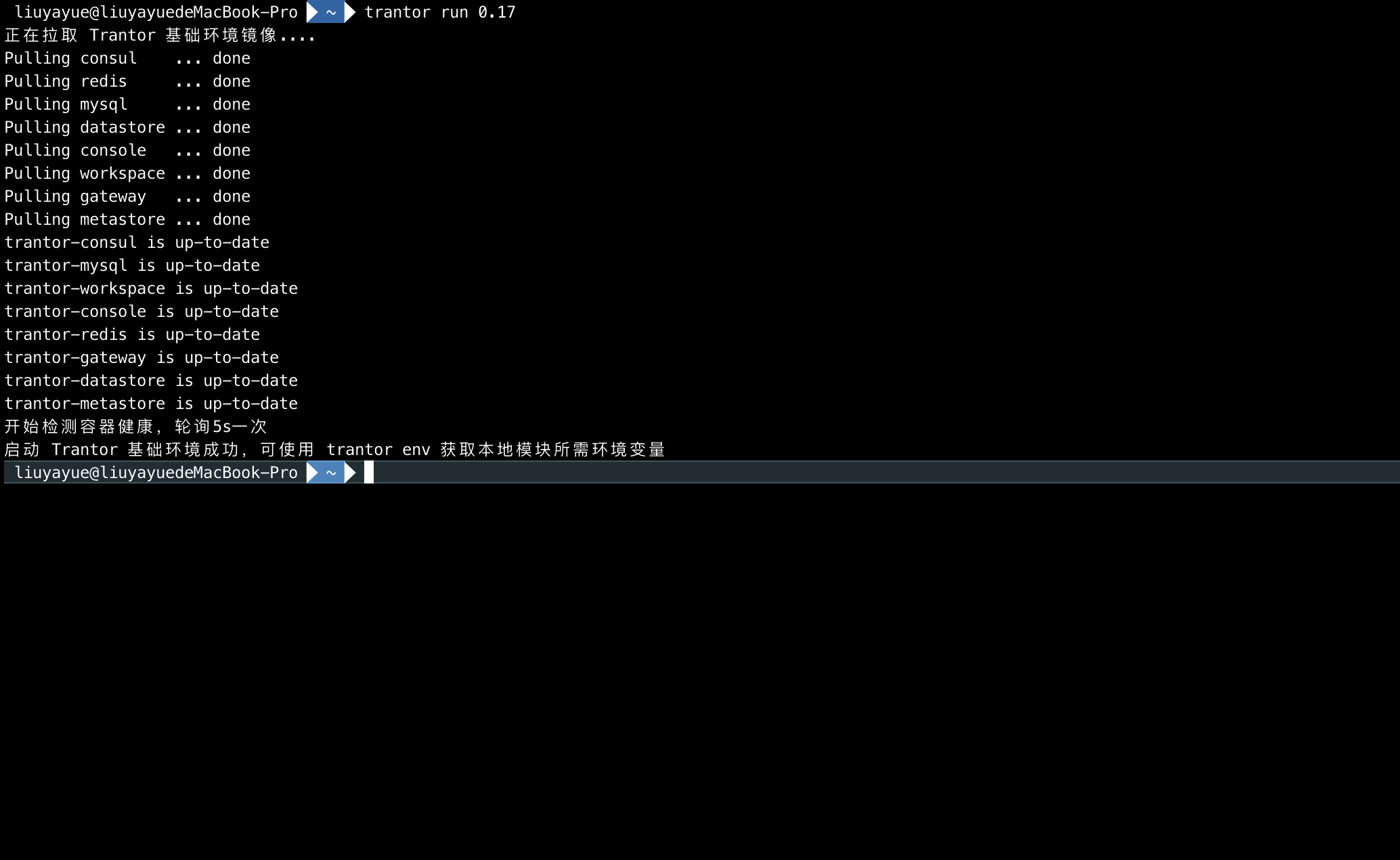Screen dimensions: 1400x860
Task: Click the 'Pulling workspace ... done' output line
Action: point(127,173)
